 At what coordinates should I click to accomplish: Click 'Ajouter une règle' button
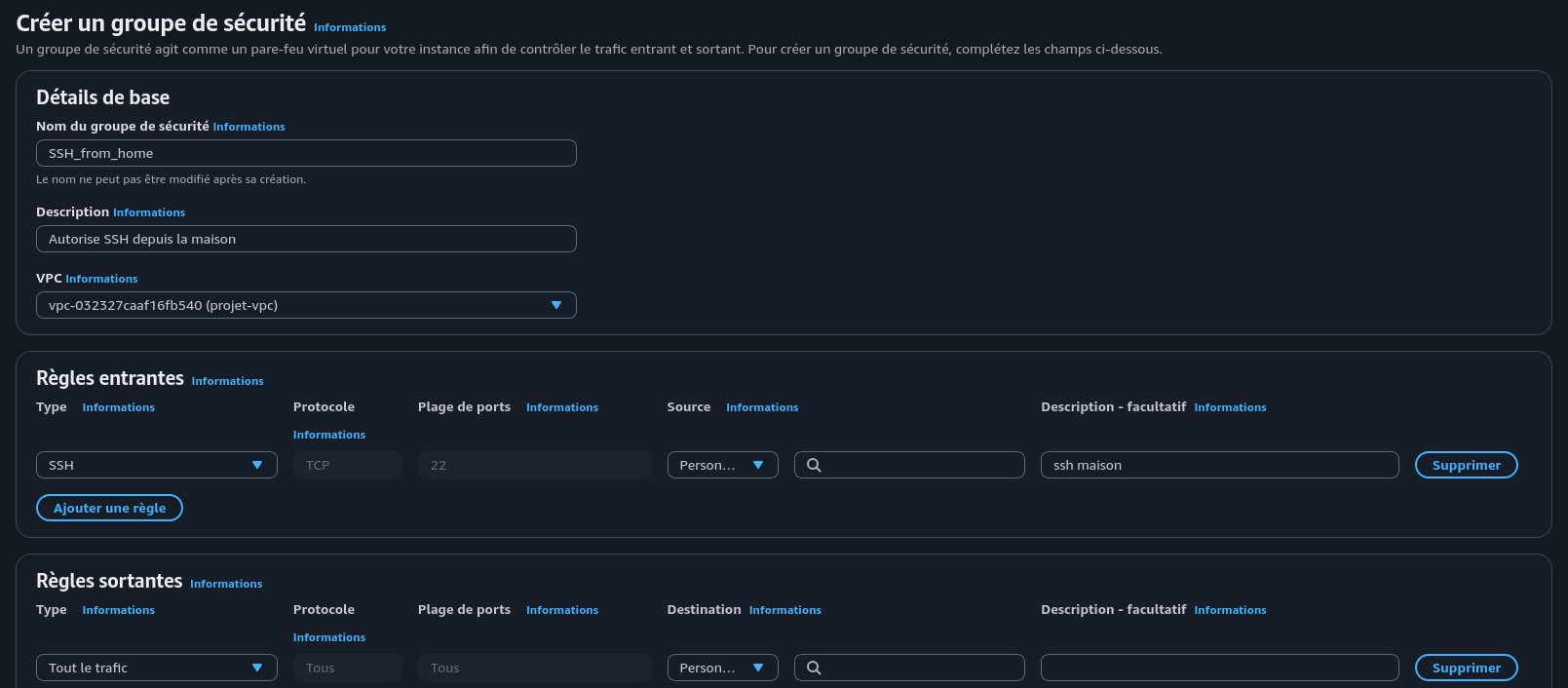pyautogui.click(x=109, y=508)
